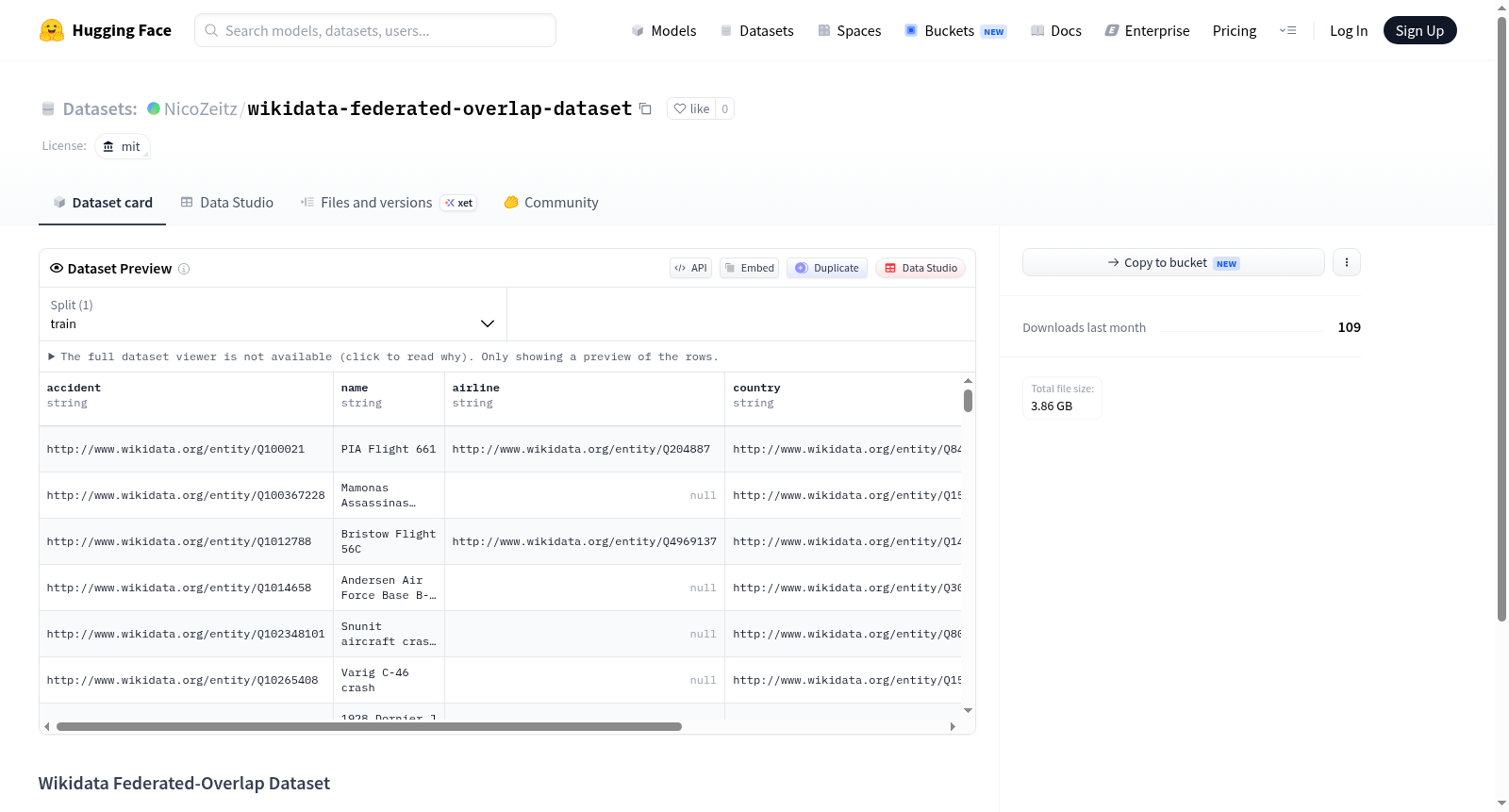The height and width of the screenshot is (812, 1509).
Task: Click the Total file size 3.86 GB box
Action: (1062, 397)
